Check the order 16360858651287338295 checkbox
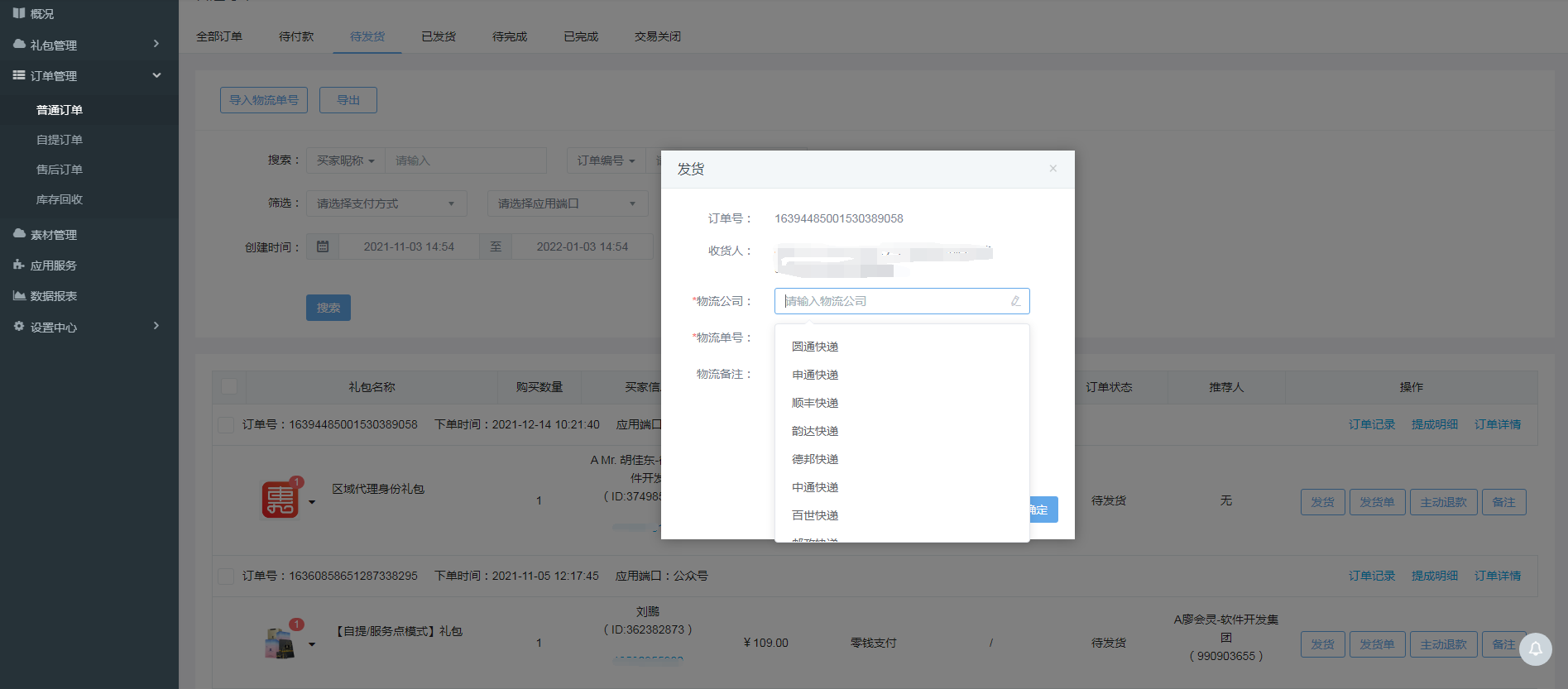 [225, 576]
